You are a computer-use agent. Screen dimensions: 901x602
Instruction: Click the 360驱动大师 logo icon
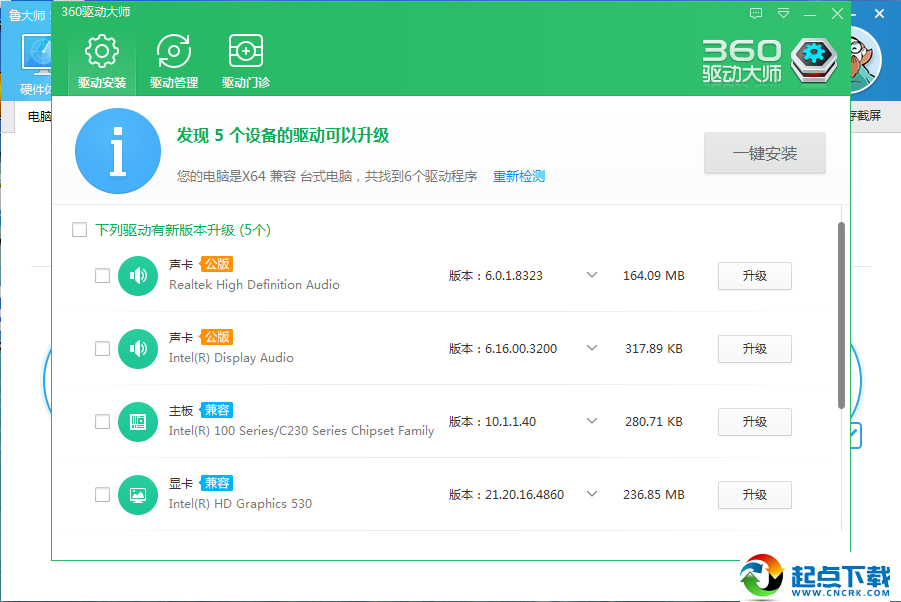click(813, 60)
